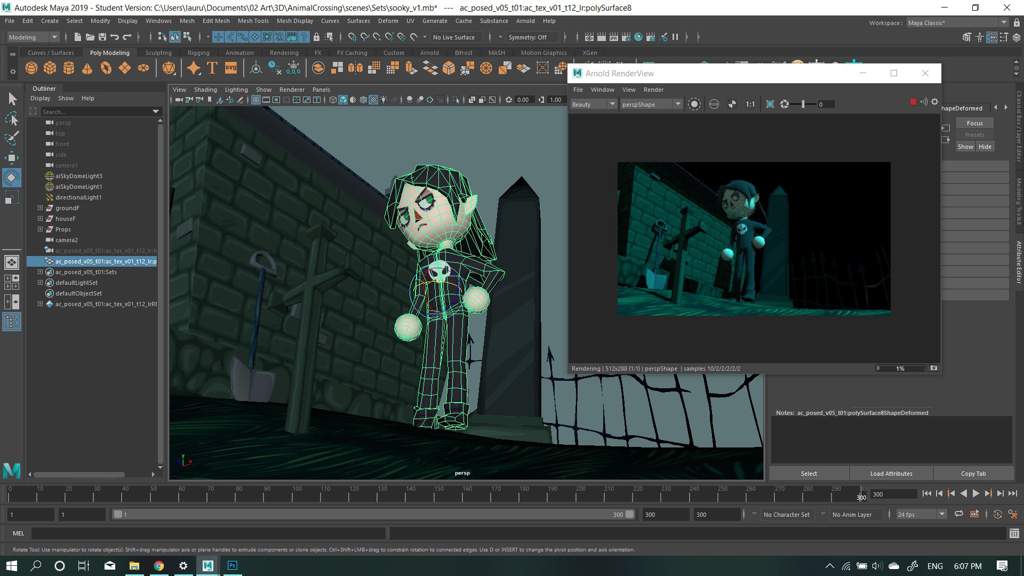
Task: Create a polygon cylinder from the shelf
Action: tap(69, 68)
